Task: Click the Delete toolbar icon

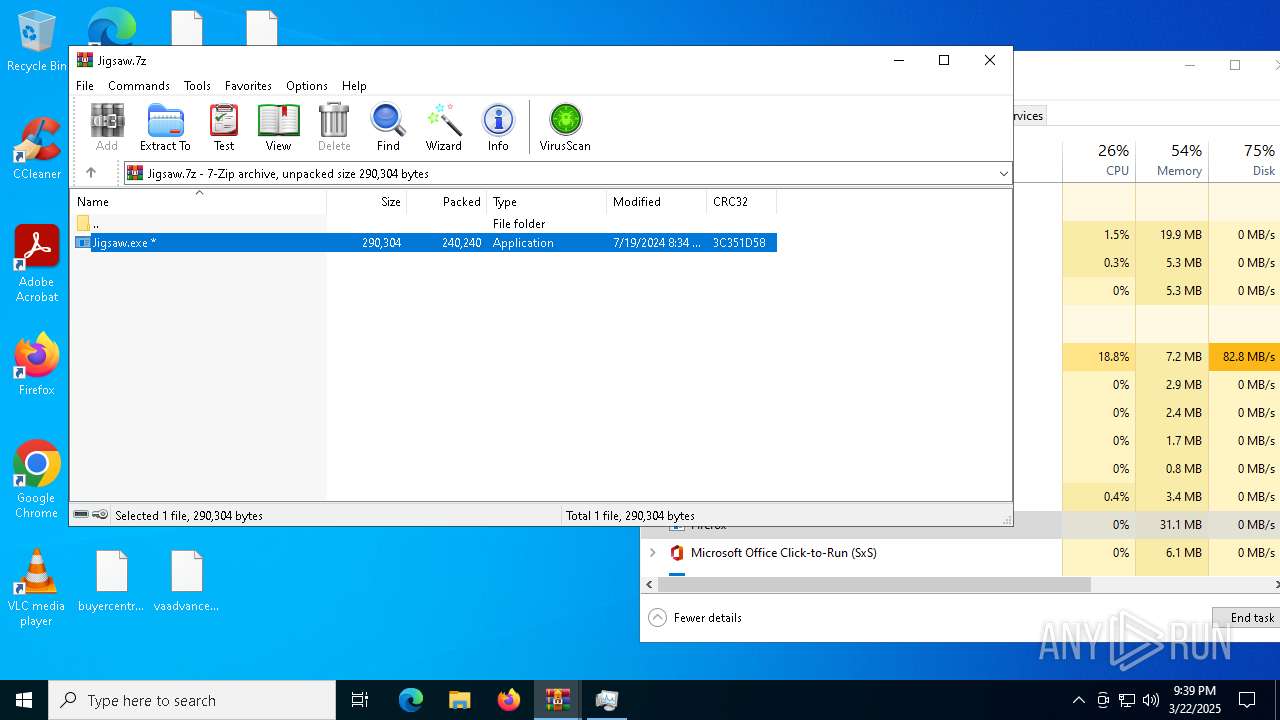Action: [x=334, y=127]
